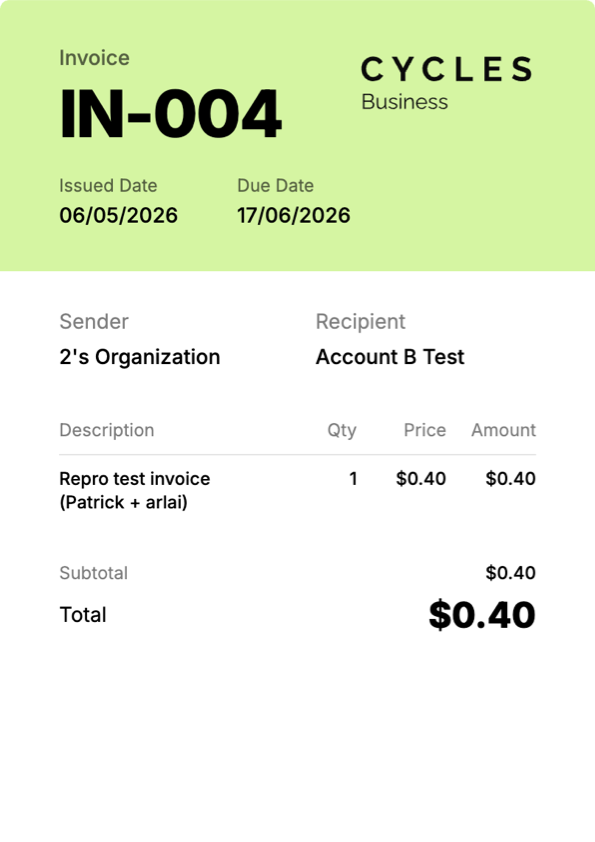Screen dimensions: 595x842
Task: Click the Sender section label
Action: [94, 322]
